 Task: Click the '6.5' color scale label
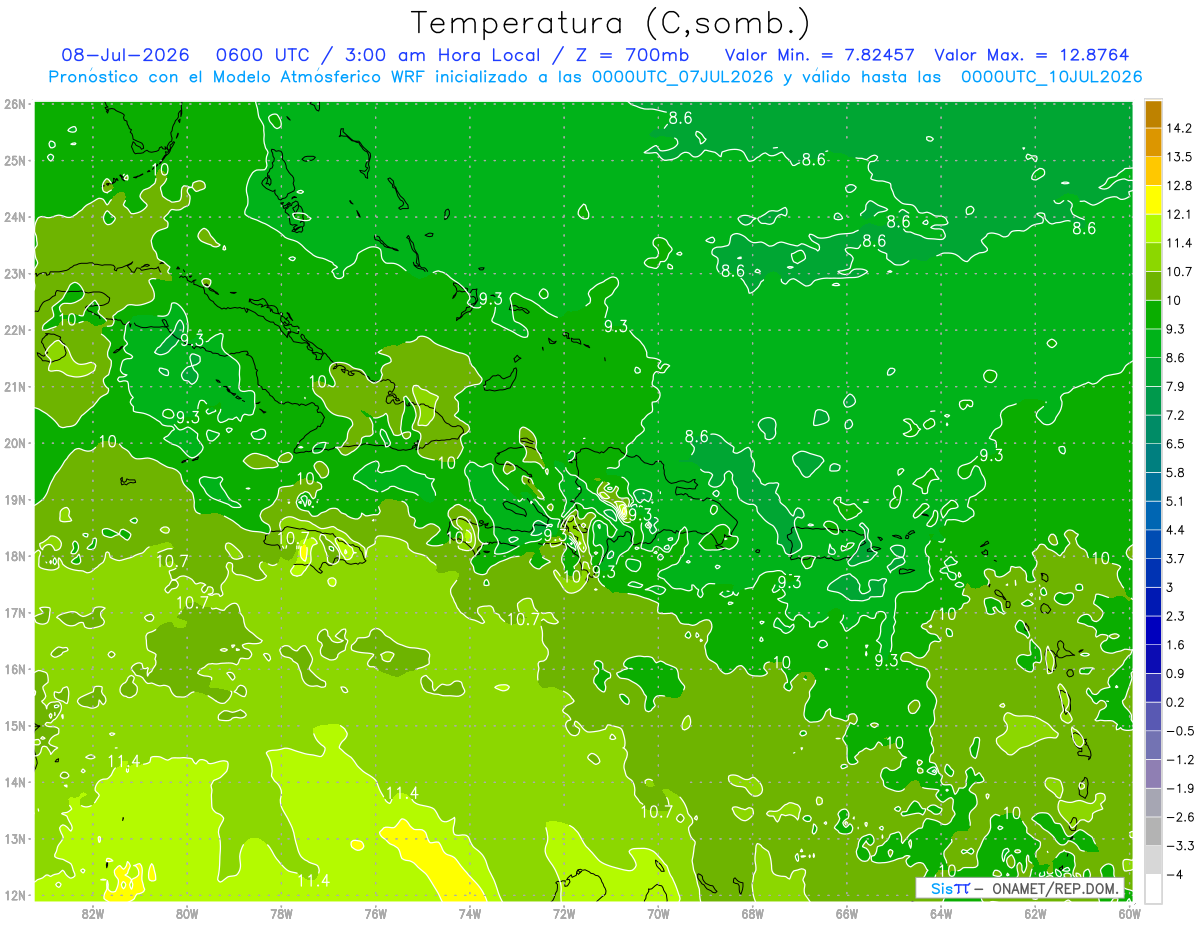tap(1175, 443)
